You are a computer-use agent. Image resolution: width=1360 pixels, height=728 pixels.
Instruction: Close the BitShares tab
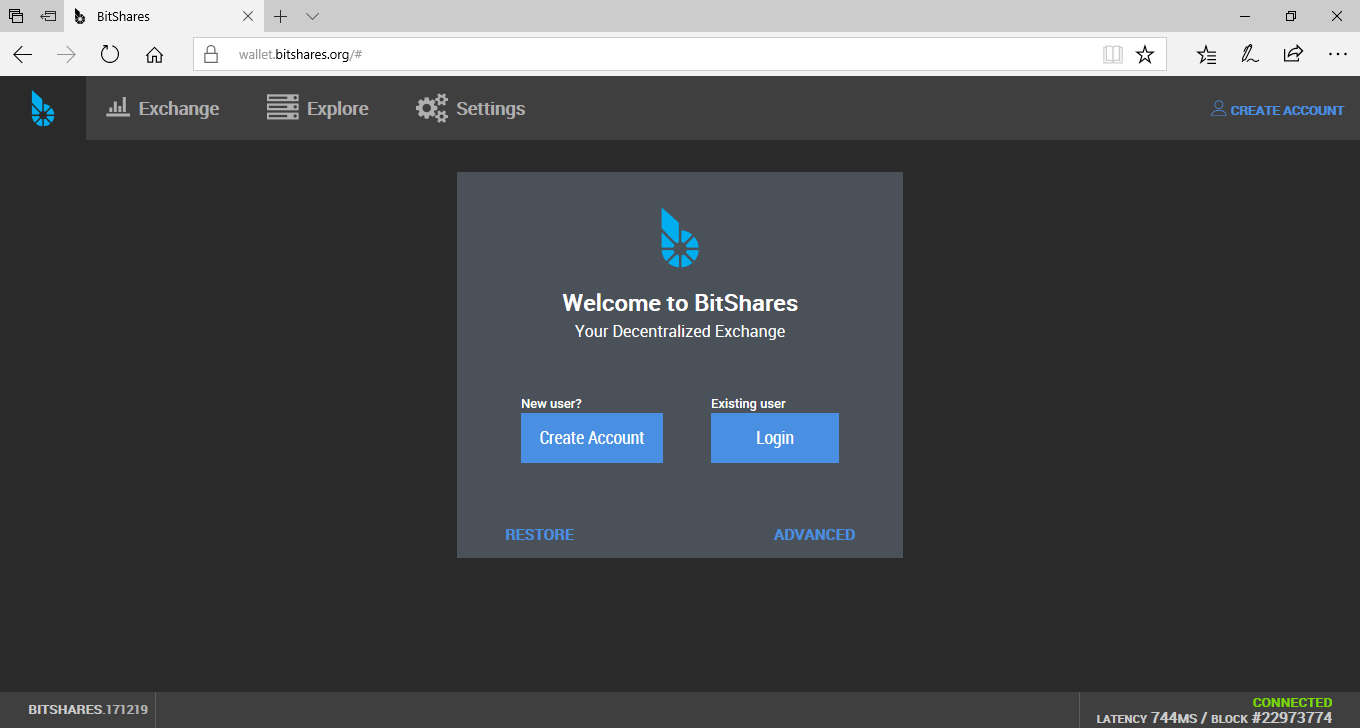click(248, 16)
